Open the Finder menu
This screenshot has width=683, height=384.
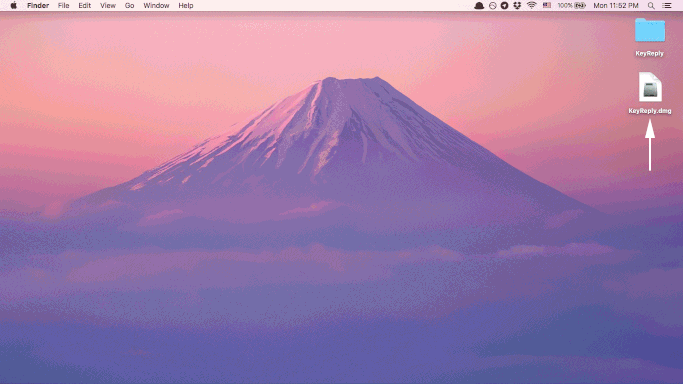[38, 6]
